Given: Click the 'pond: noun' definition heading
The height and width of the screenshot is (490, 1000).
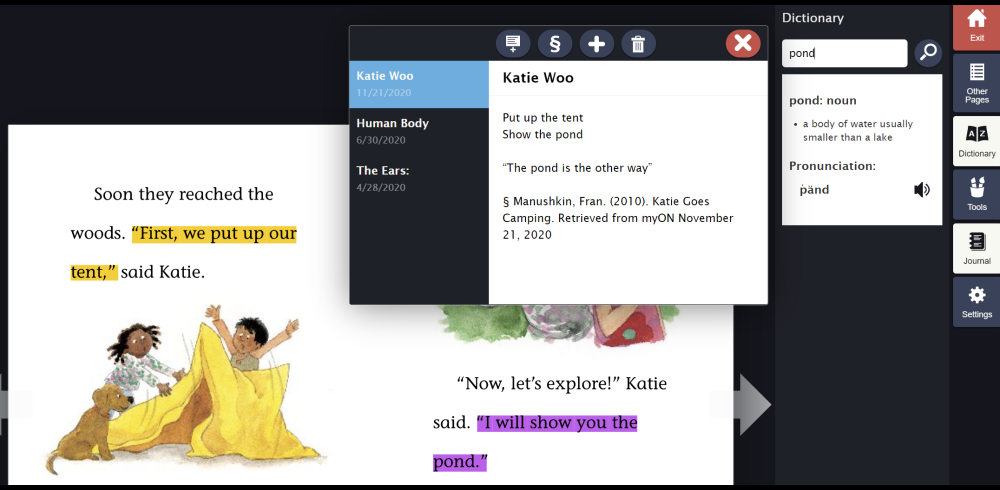Looking at the screenshot, I should tap(823, 100).
